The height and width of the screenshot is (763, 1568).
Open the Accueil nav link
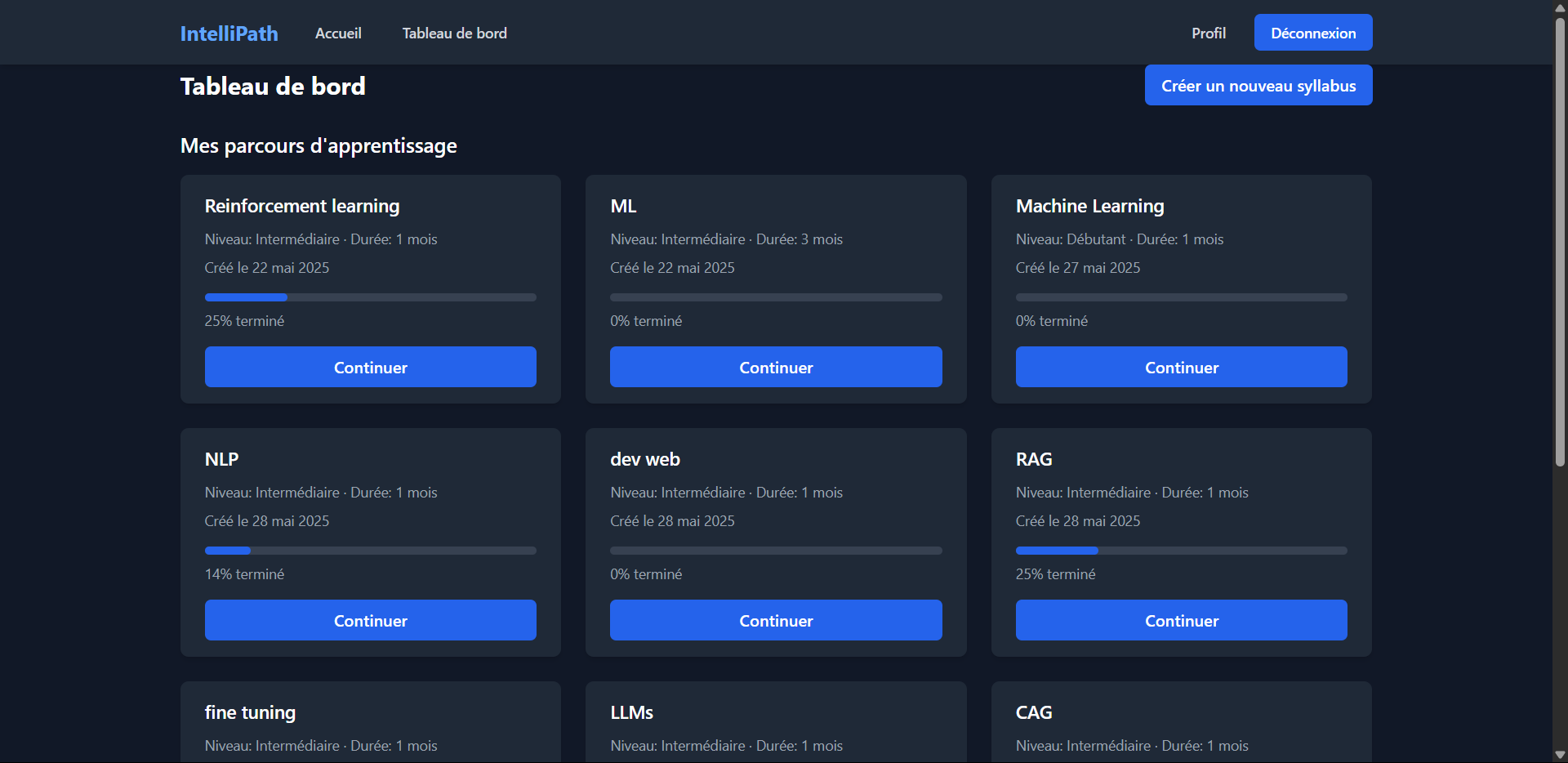338,33
